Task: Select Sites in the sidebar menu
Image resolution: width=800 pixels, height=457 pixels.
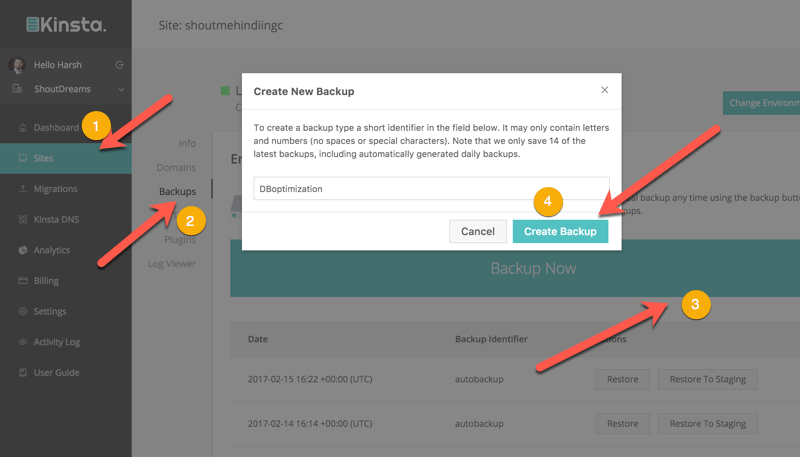Action: (x=66, y=158)
